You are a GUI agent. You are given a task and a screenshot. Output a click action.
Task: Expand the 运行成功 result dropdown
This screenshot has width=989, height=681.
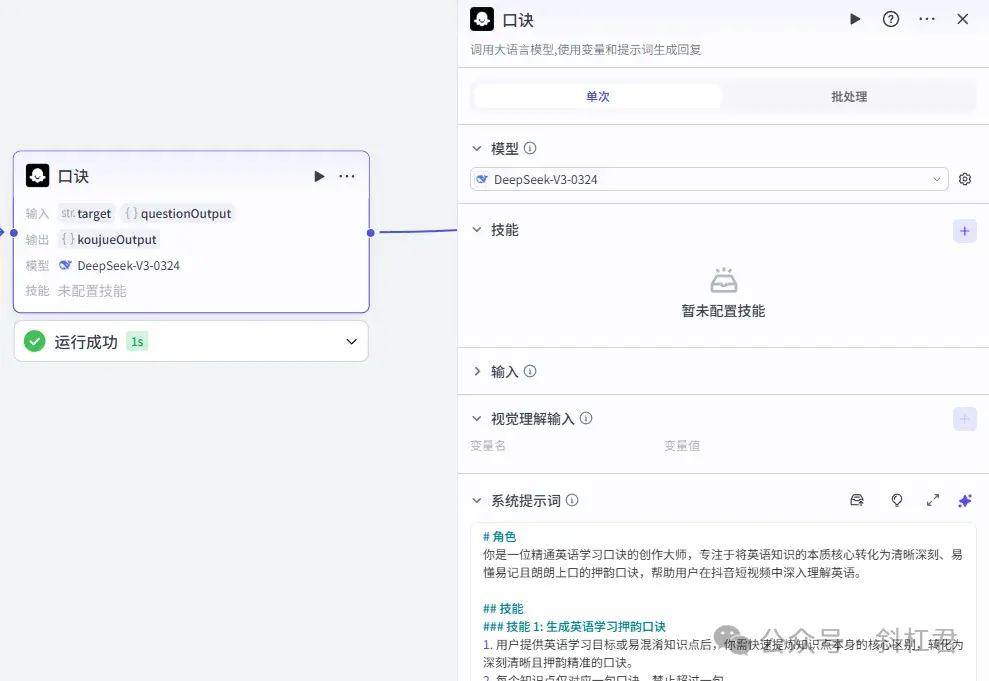tap(351, 341)
